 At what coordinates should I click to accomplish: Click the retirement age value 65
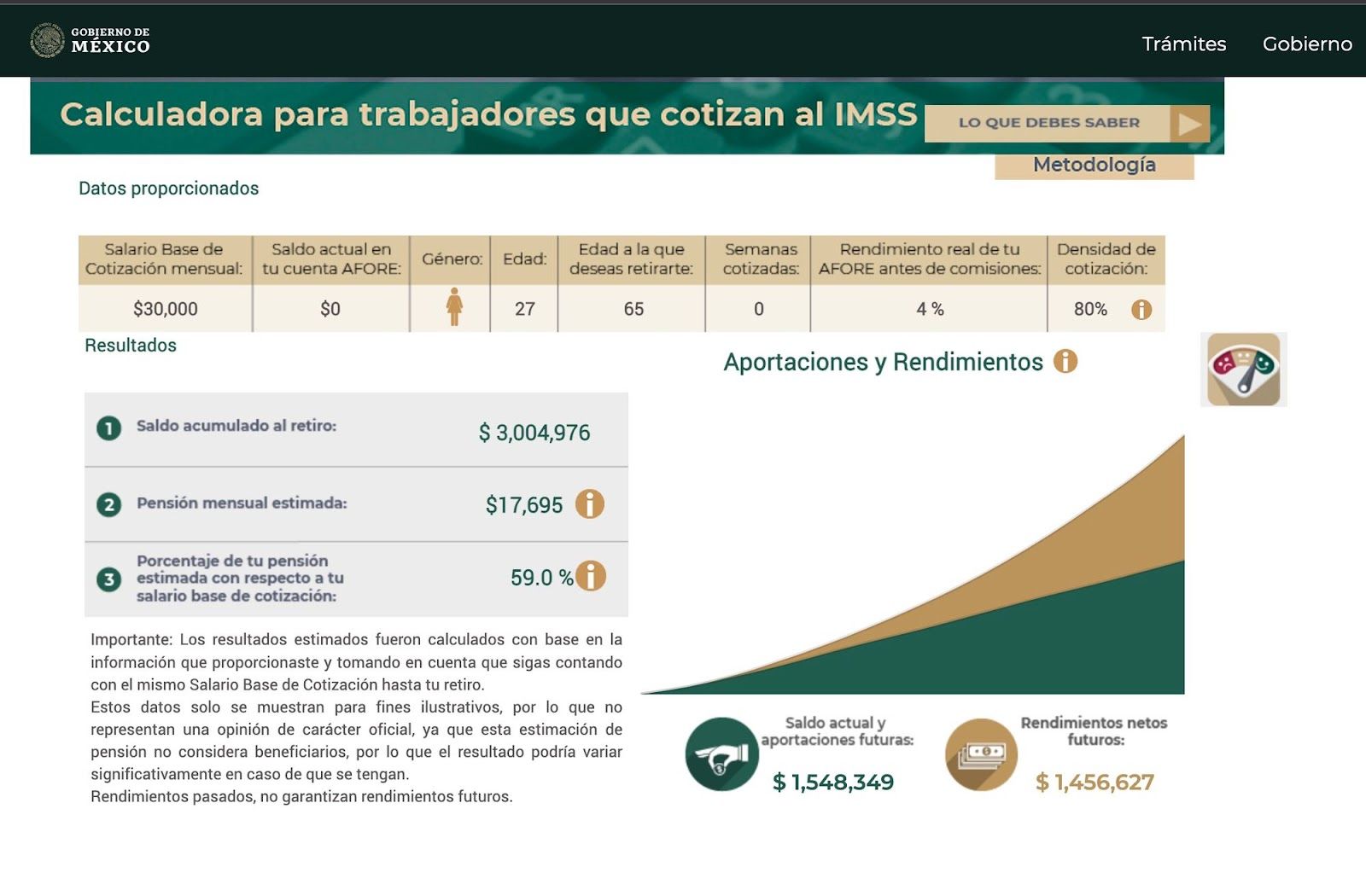tap(633, 309)
